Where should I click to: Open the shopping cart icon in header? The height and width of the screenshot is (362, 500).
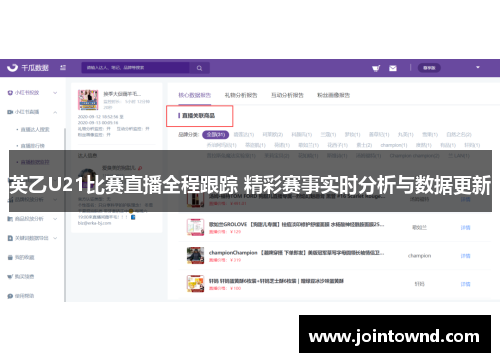(x=376, y=68)
